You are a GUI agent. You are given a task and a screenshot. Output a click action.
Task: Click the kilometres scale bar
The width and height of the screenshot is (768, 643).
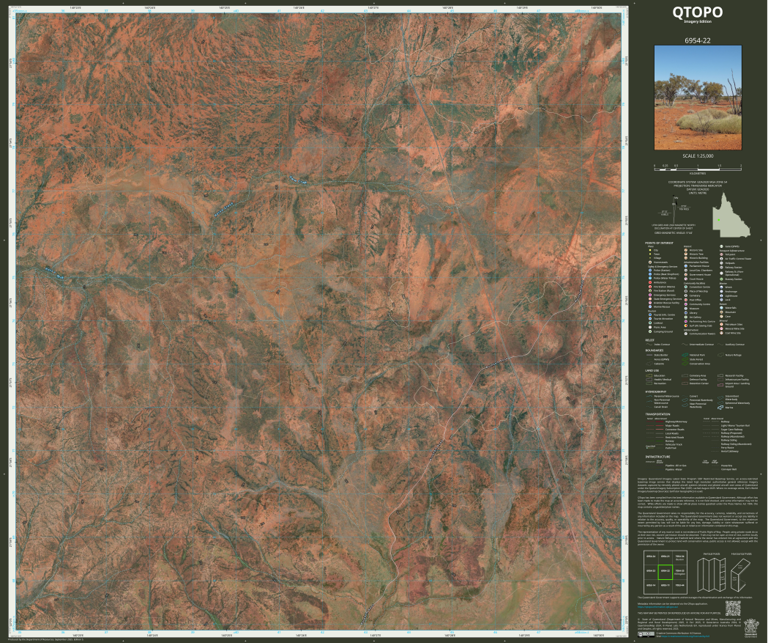pos(697,167)
